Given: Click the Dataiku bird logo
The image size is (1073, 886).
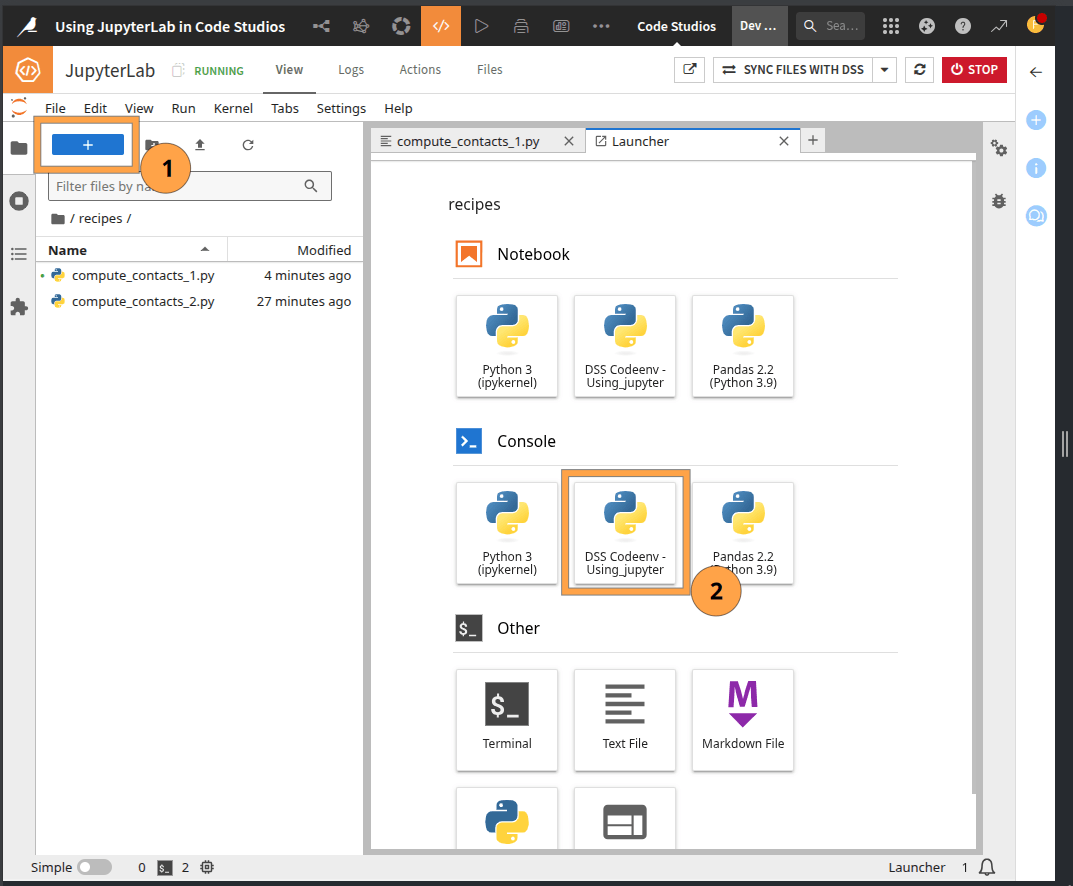Looking at the screenshot, I should point(27,26).
